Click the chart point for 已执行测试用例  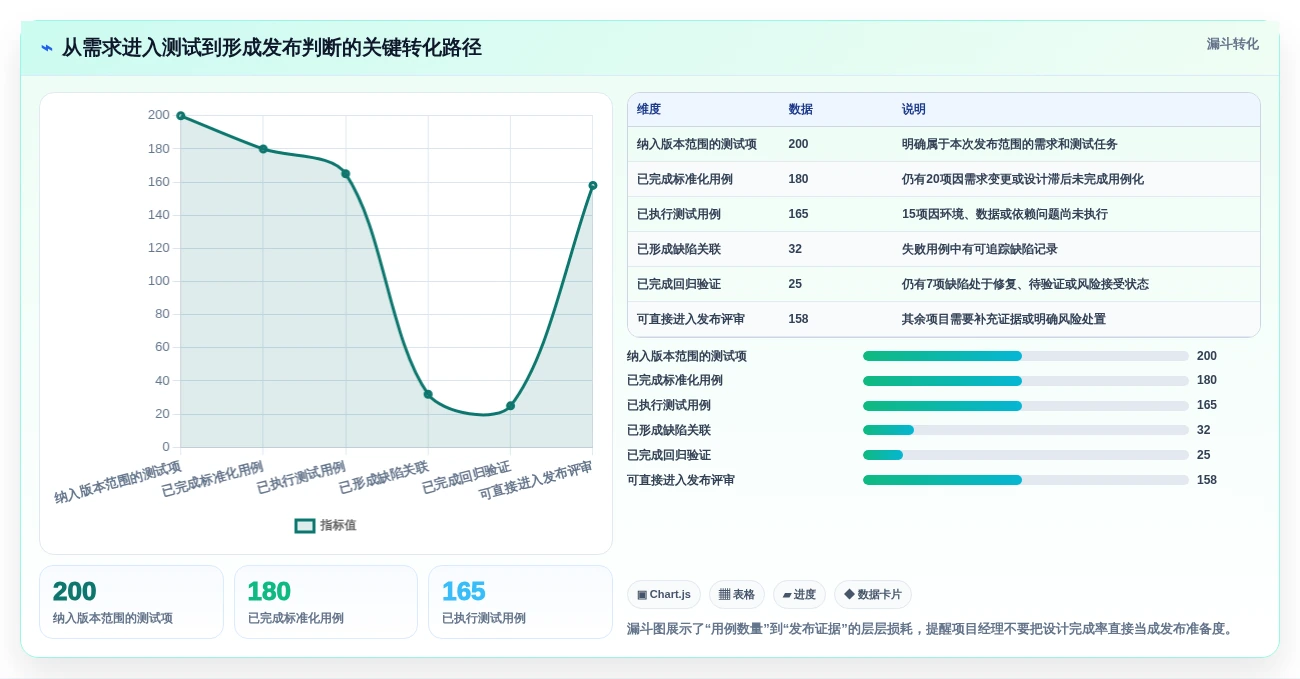point(346,174)
